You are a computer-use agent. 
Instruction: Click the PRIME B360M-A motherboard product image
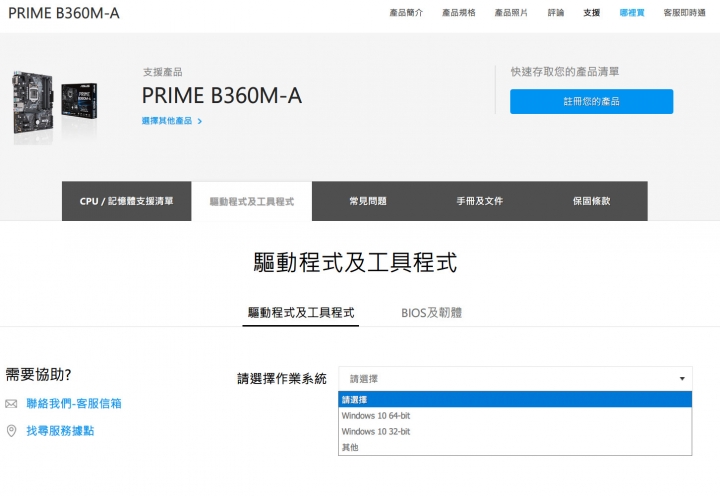click(53, 105)
